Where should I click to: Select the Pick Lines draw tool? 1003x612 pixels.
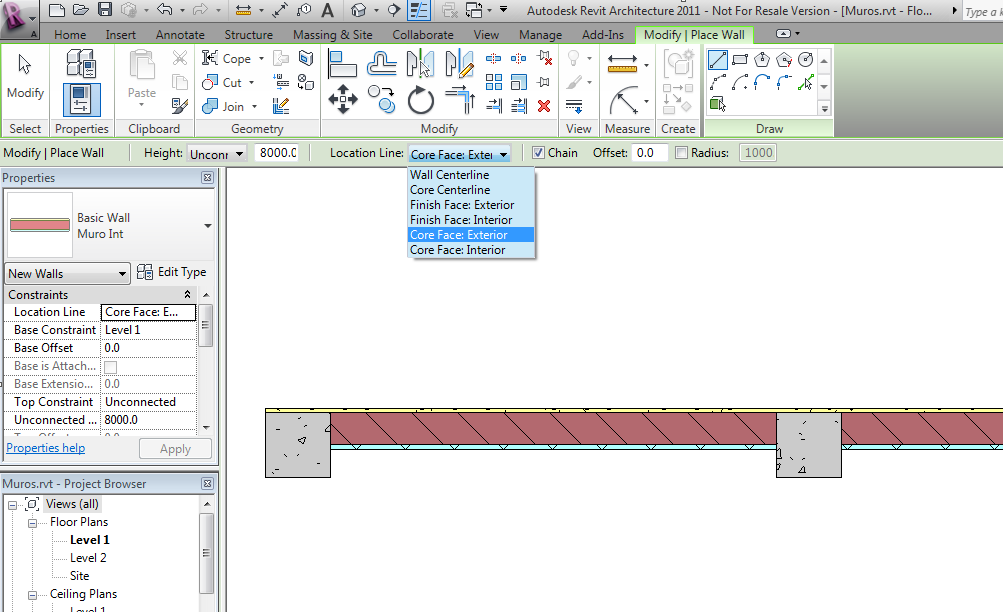pos(806,82)
